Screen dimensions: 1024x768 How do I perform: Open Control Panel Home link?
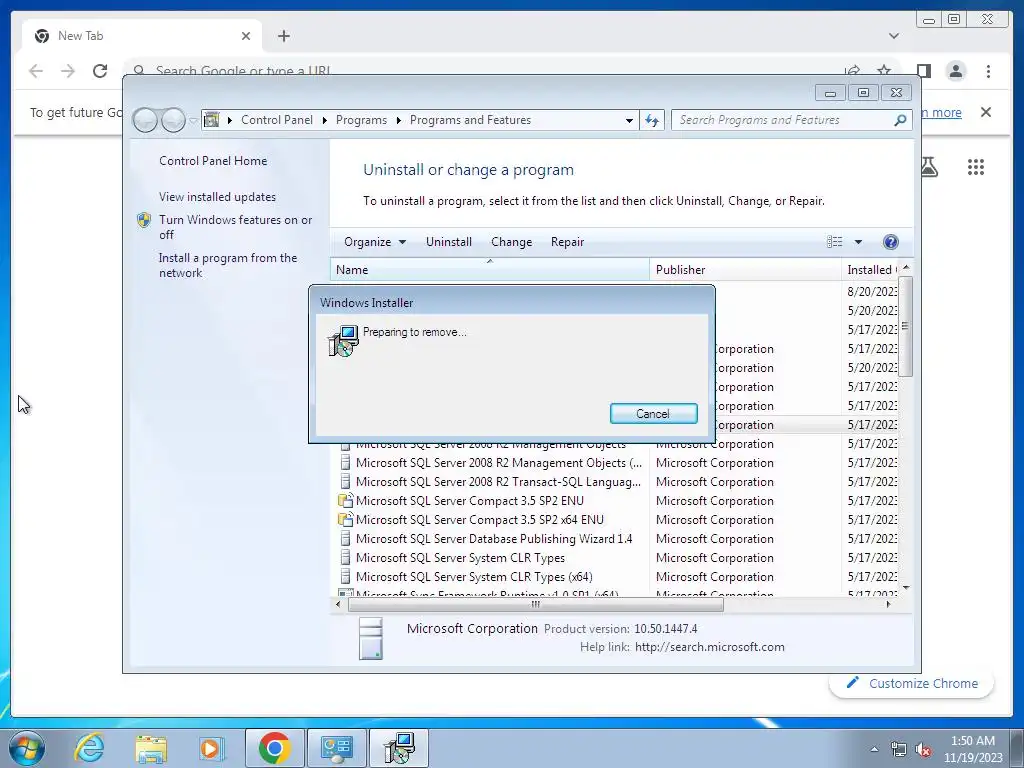tap(213, 161)
